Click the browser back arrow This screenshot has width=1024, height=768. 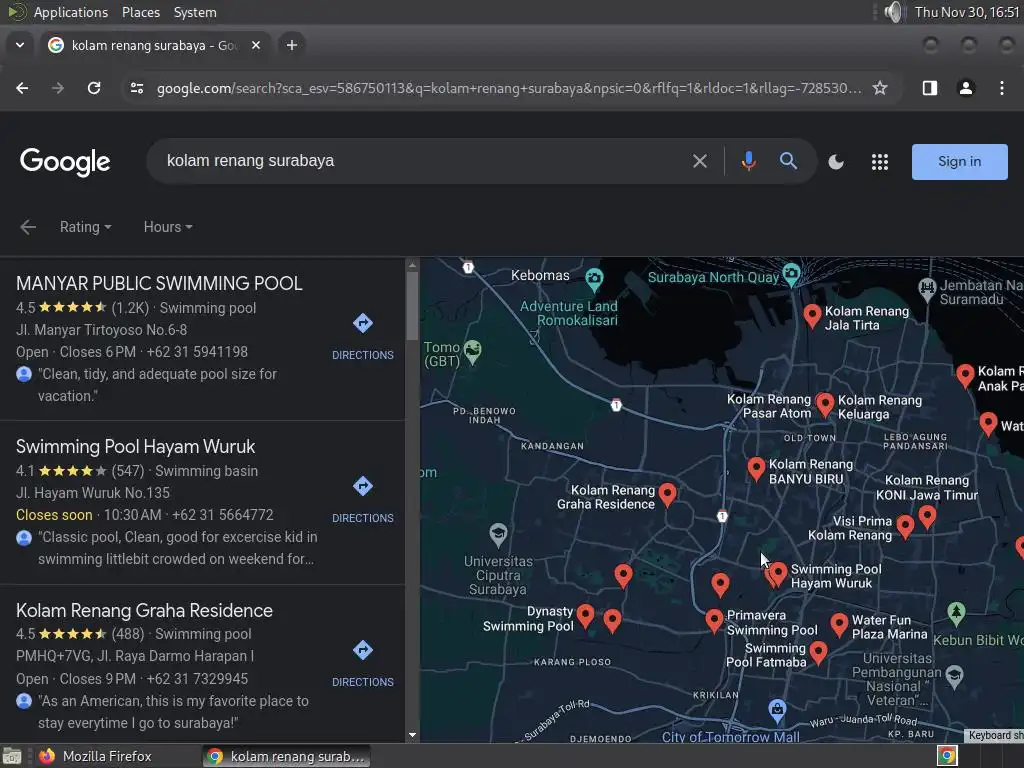(22, 88)
